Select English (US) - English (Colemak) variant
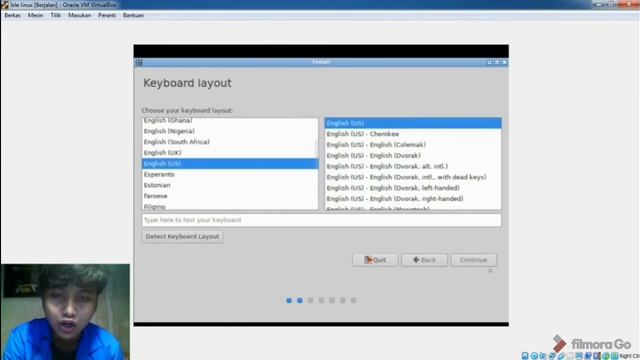This screenshot has height=360, width=640. 413,144
